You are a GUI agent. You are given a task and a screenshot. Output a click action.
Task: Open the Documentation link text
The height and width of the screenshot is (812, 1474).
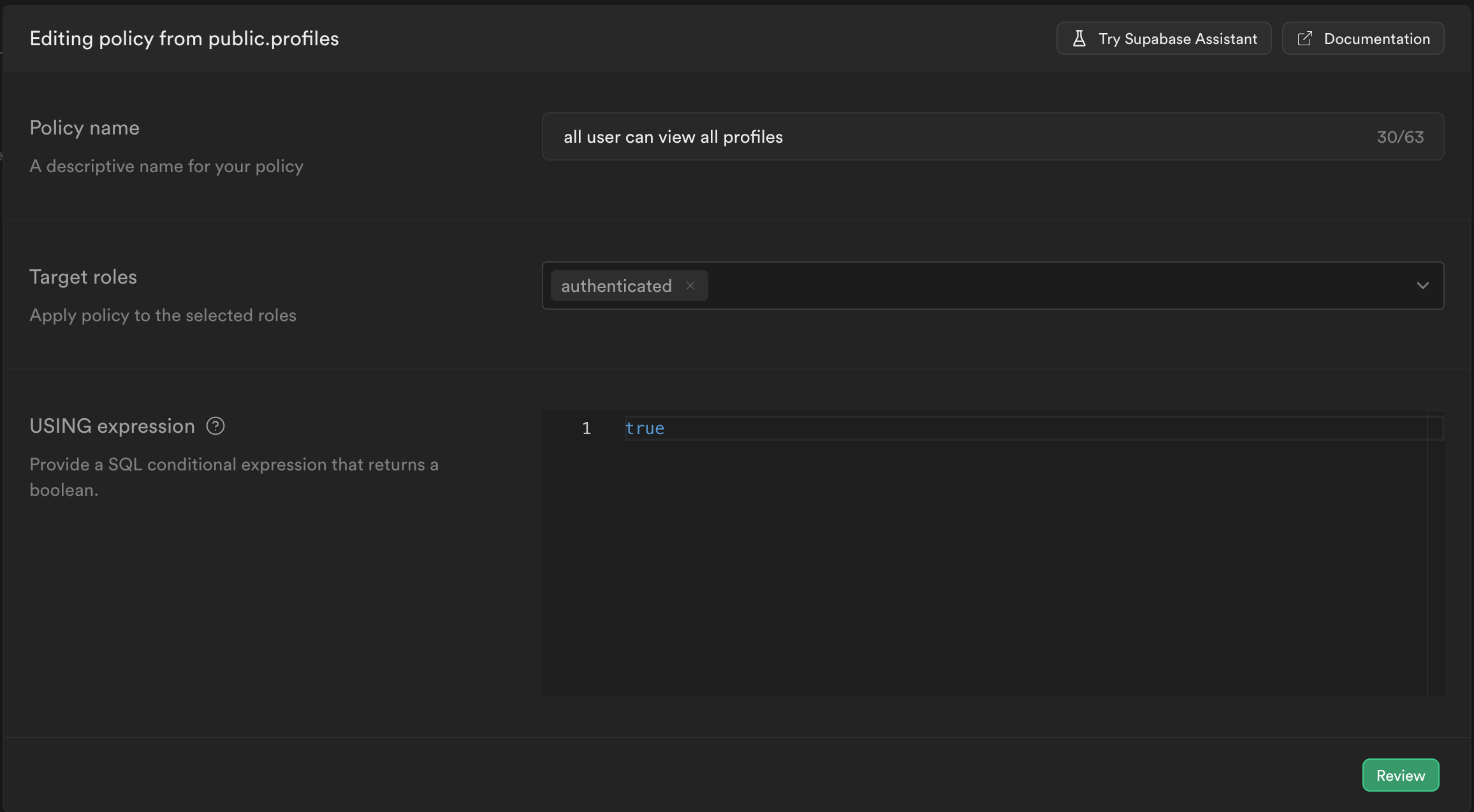[x=1376, y=39]
